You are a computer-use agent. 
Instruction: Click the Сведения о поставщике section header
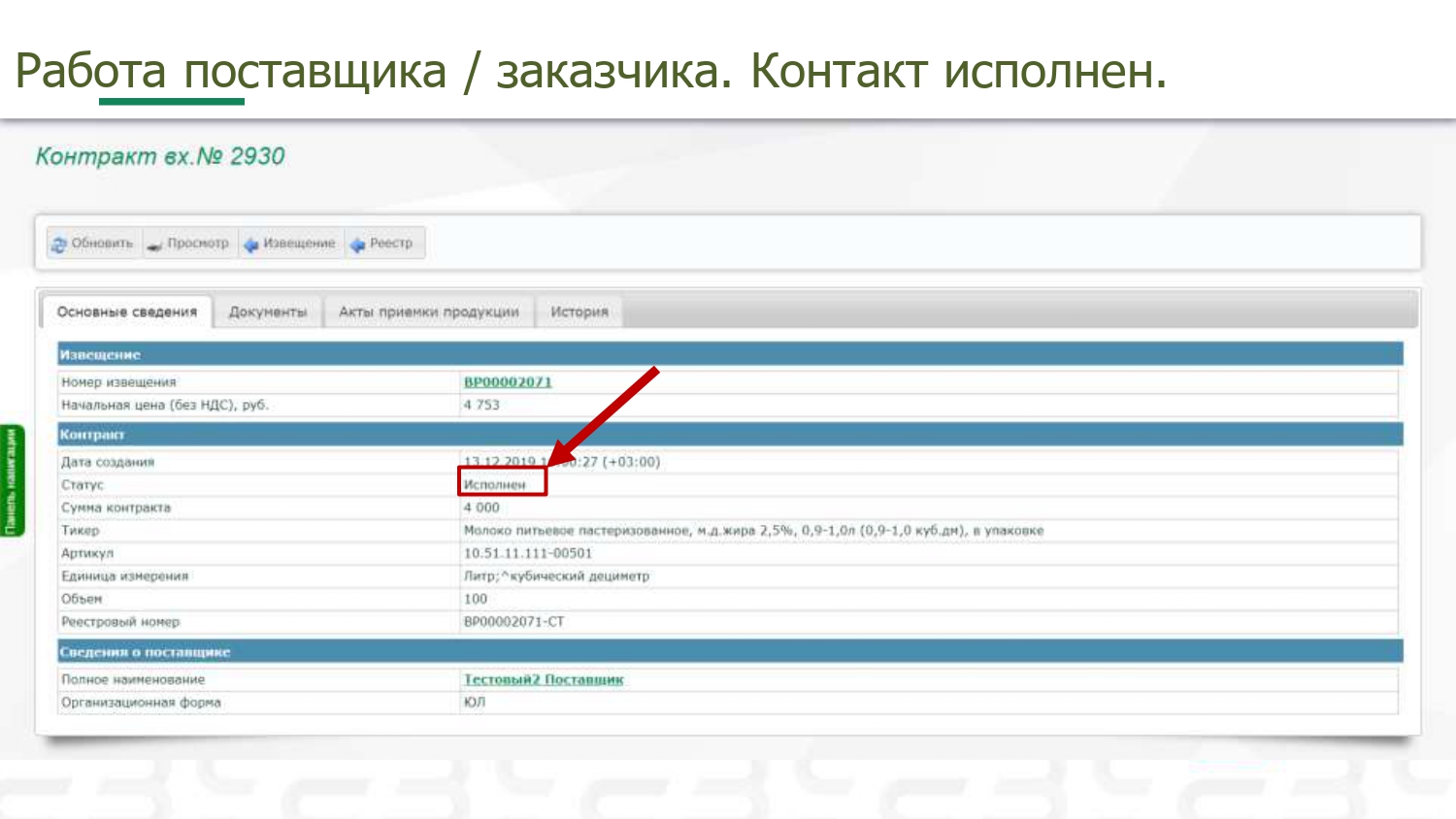pyautogui.click(x=145, y=652)
